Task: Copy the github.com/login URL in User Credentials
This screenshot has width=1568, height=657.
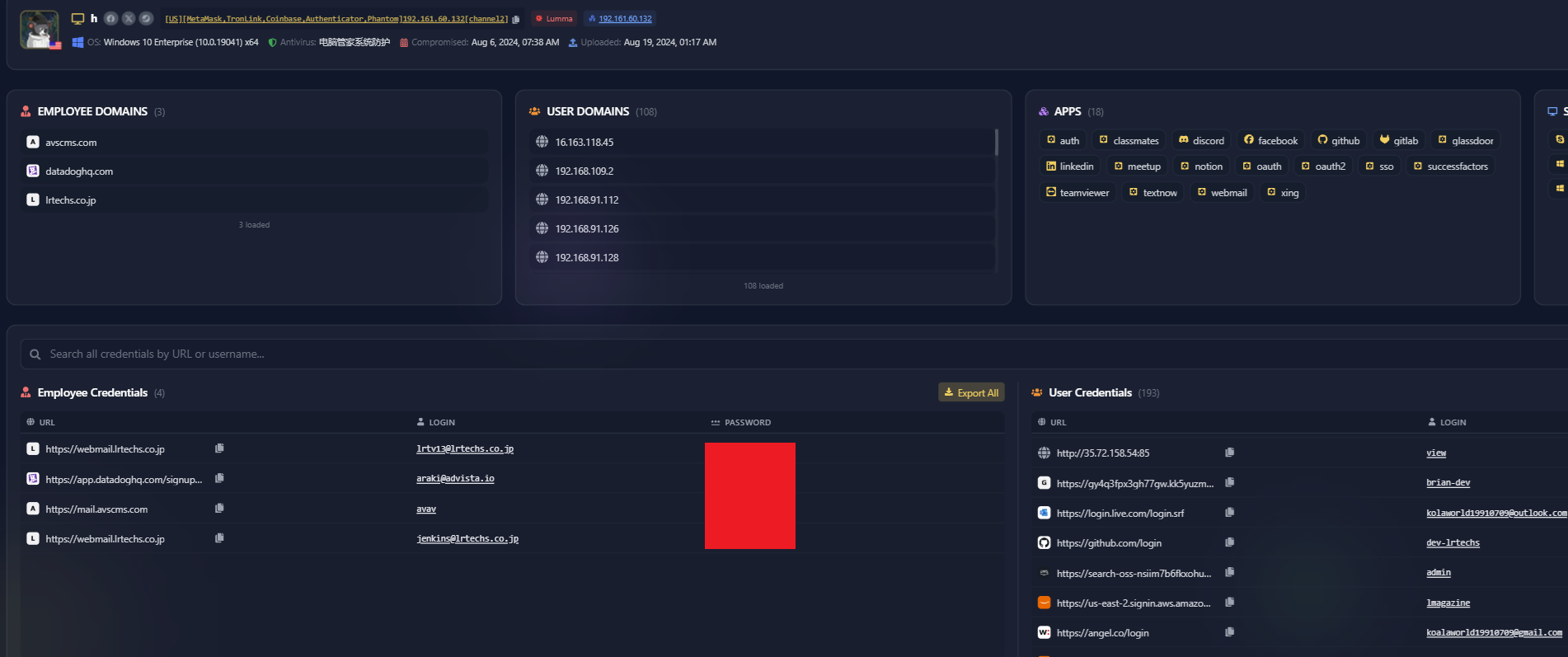Action: (x=1229, y=542)
